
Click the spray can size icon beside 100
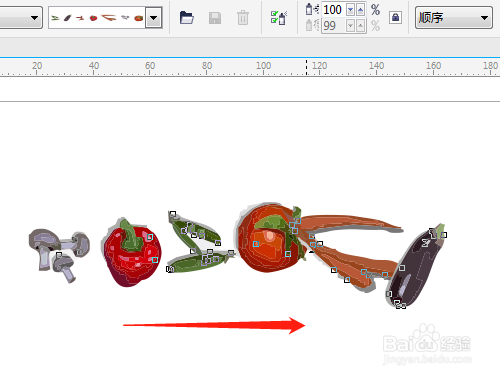tap(312, 9)
